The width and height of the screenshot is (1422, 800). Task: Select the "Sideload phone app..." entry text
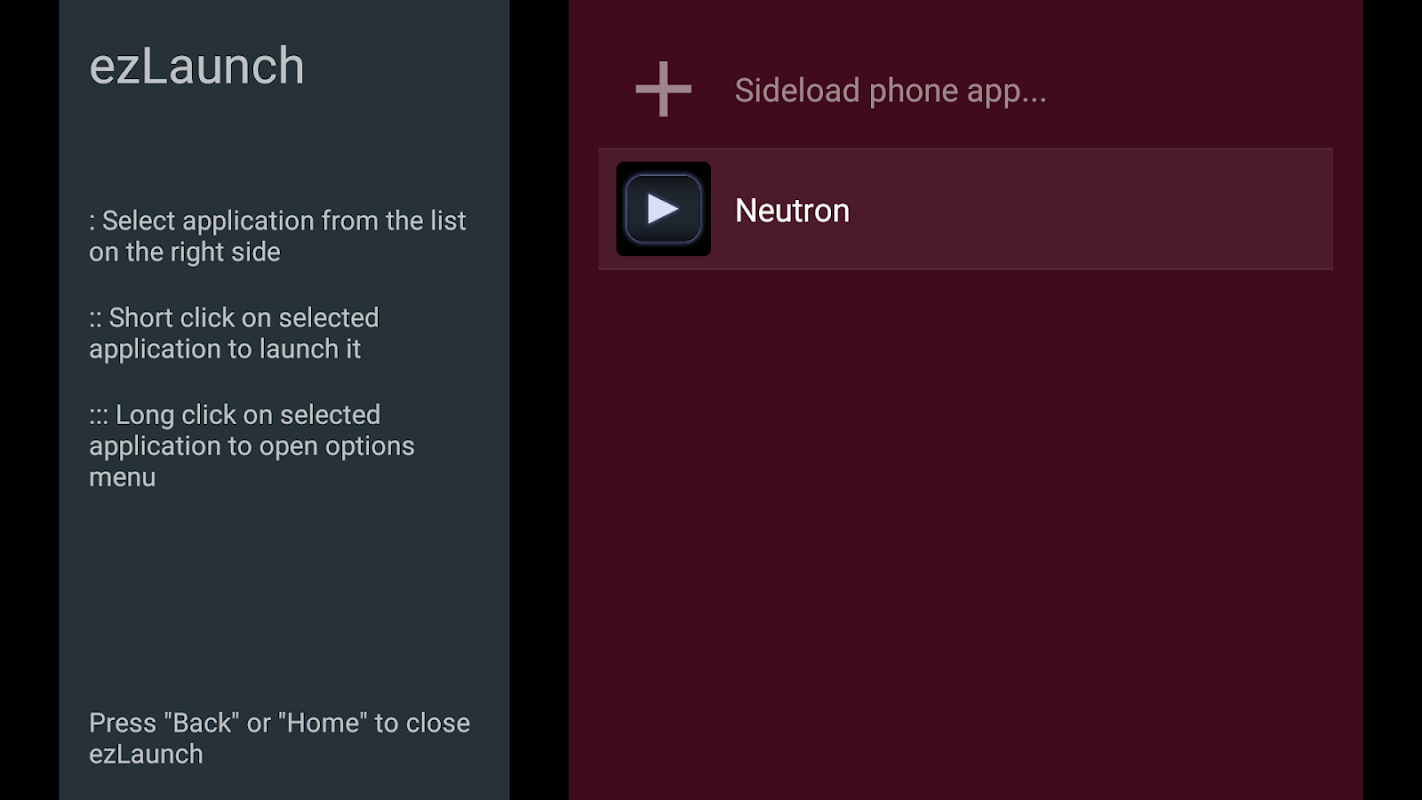[x=890, y=91]
